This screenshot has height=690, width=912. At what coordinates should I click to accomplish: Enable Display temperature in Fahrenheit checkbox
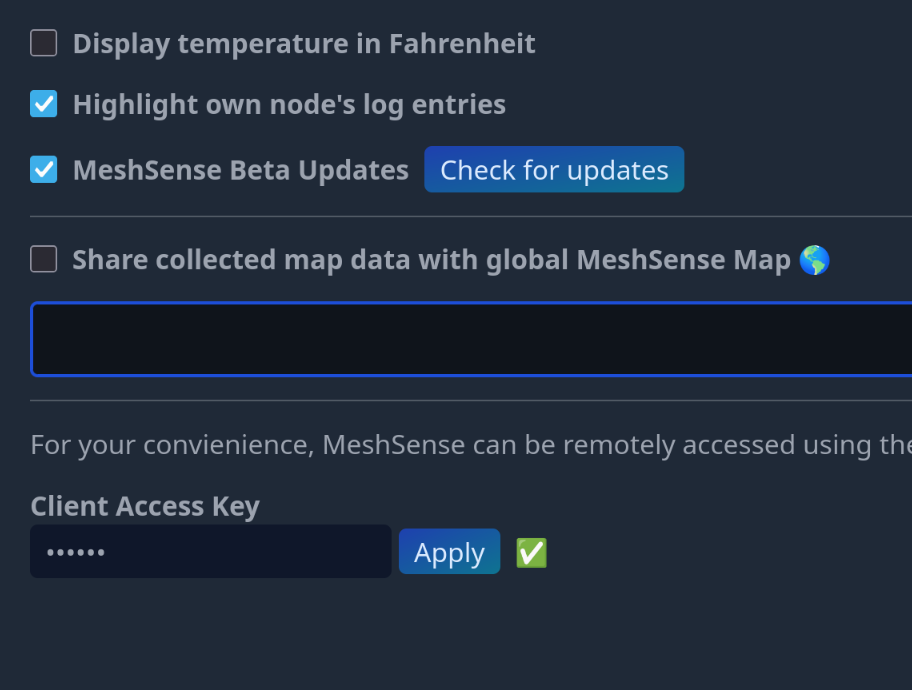click(x=44, y=44)
